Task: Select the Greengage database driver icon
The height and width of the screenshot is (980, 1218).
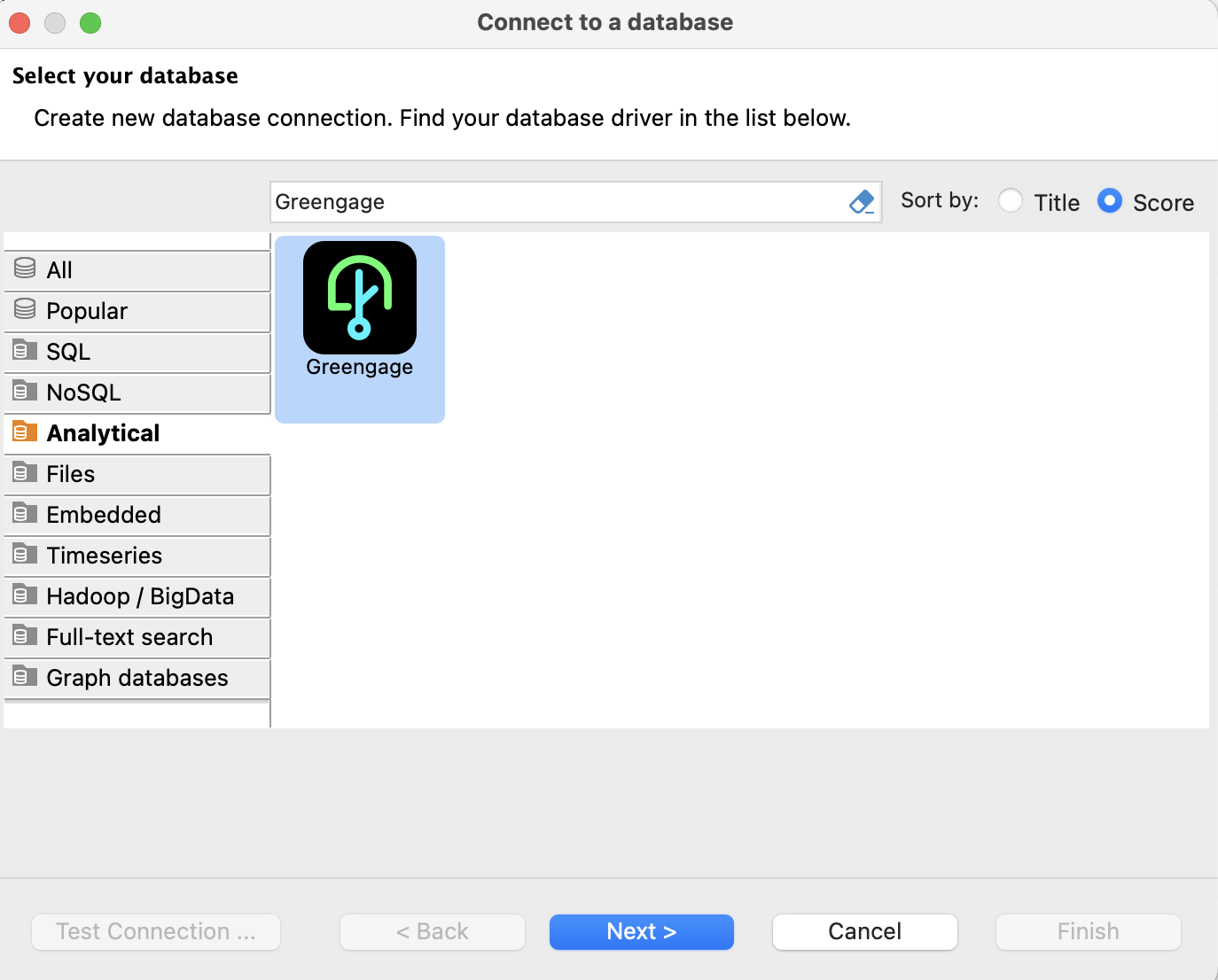Action: (359, 299)
